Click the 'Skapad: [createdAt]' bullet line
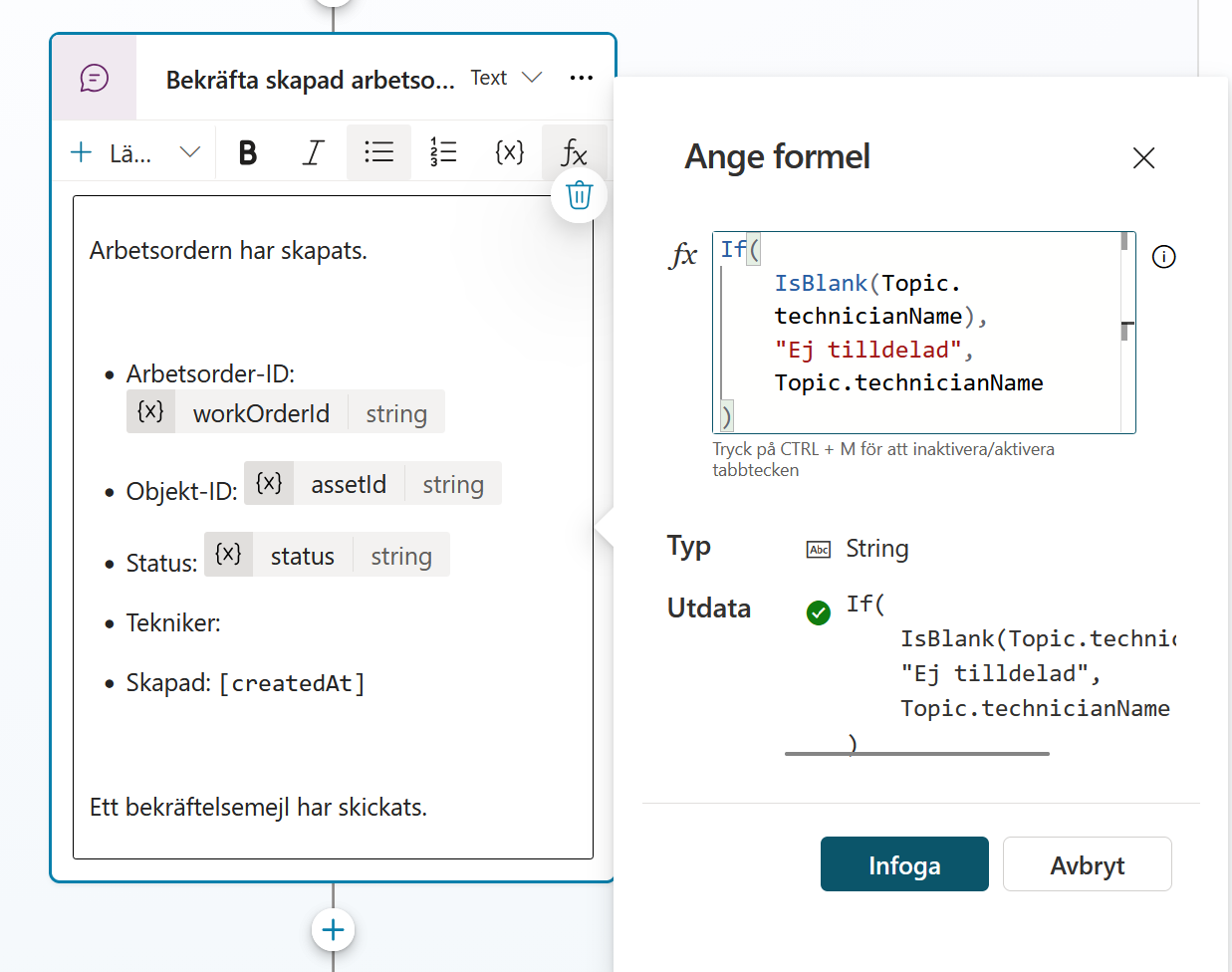Viewport: 1232px width, 972px height. tap(245, 683)
